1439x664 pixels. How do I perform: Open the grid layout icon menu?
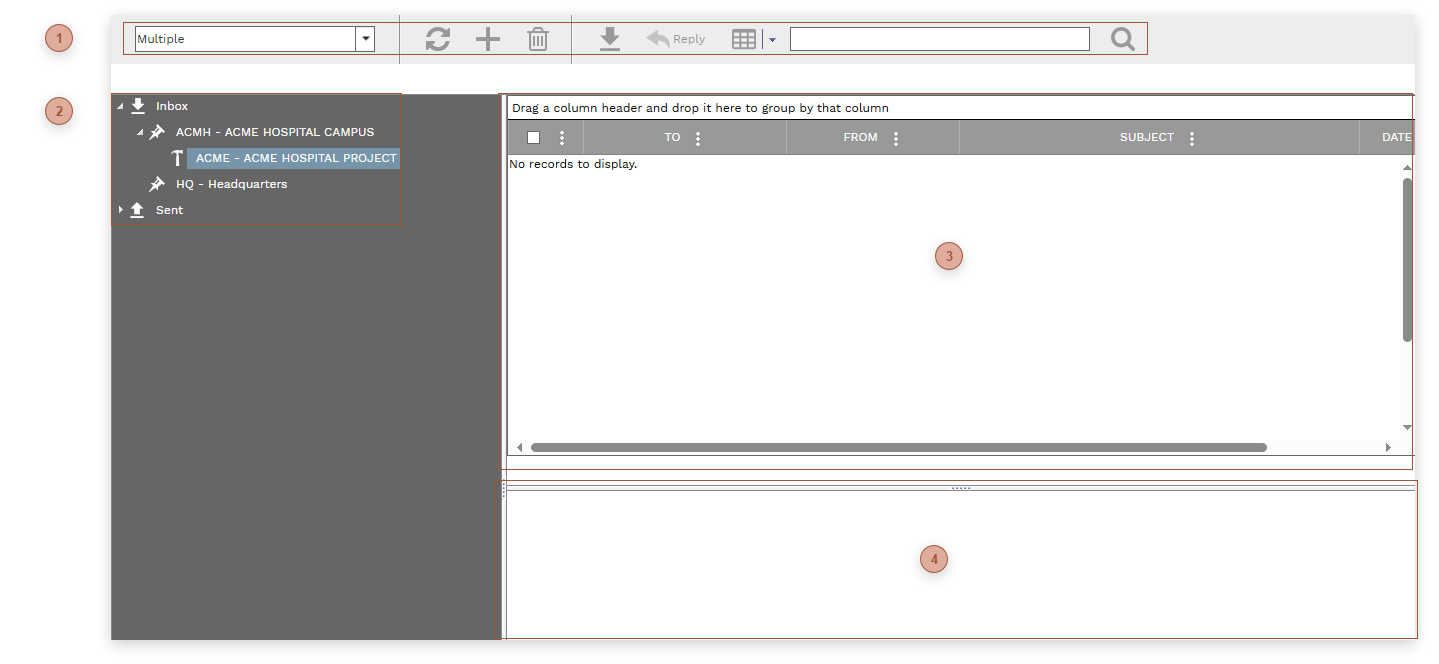point(744,39)
